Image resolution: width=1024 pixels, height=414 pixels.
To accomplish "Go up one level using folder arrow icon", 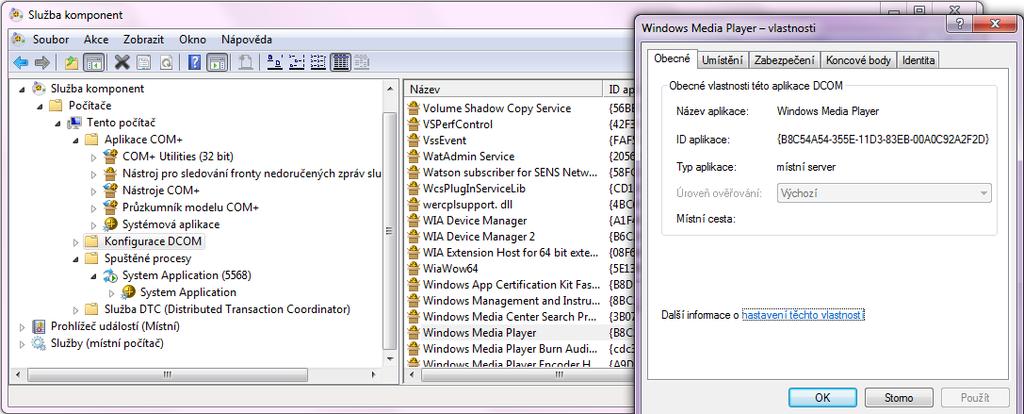I will pyautogui.click(x=72, y=63).
